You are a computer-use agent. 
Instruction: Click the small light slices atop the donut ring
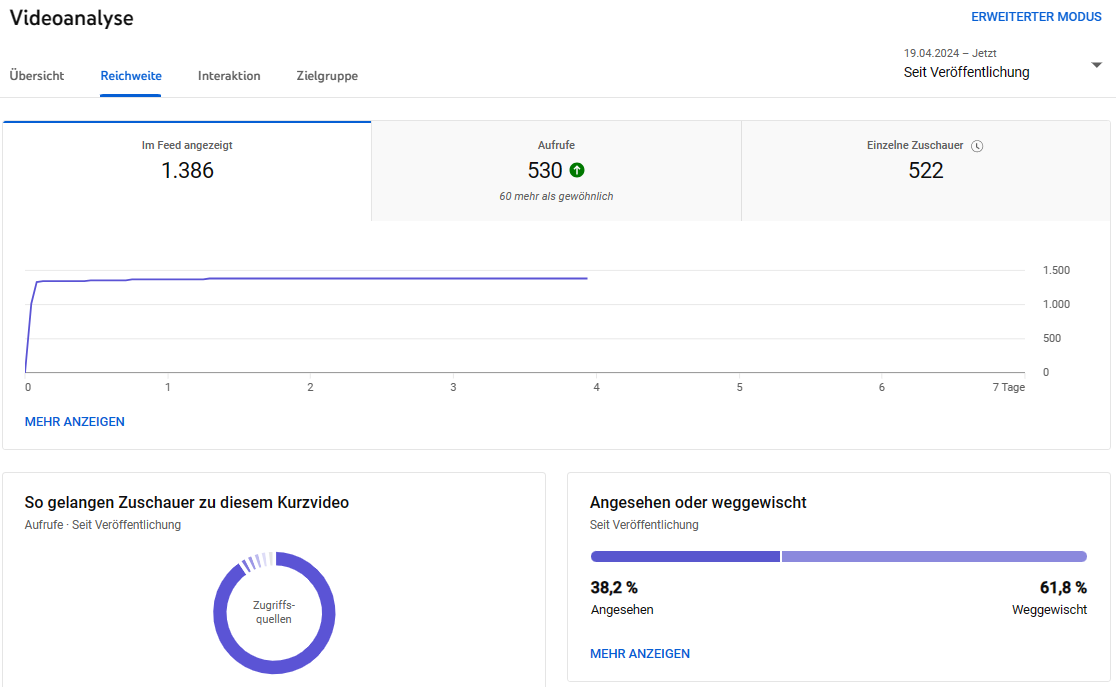pyautogui.click(x=255, y=561)
